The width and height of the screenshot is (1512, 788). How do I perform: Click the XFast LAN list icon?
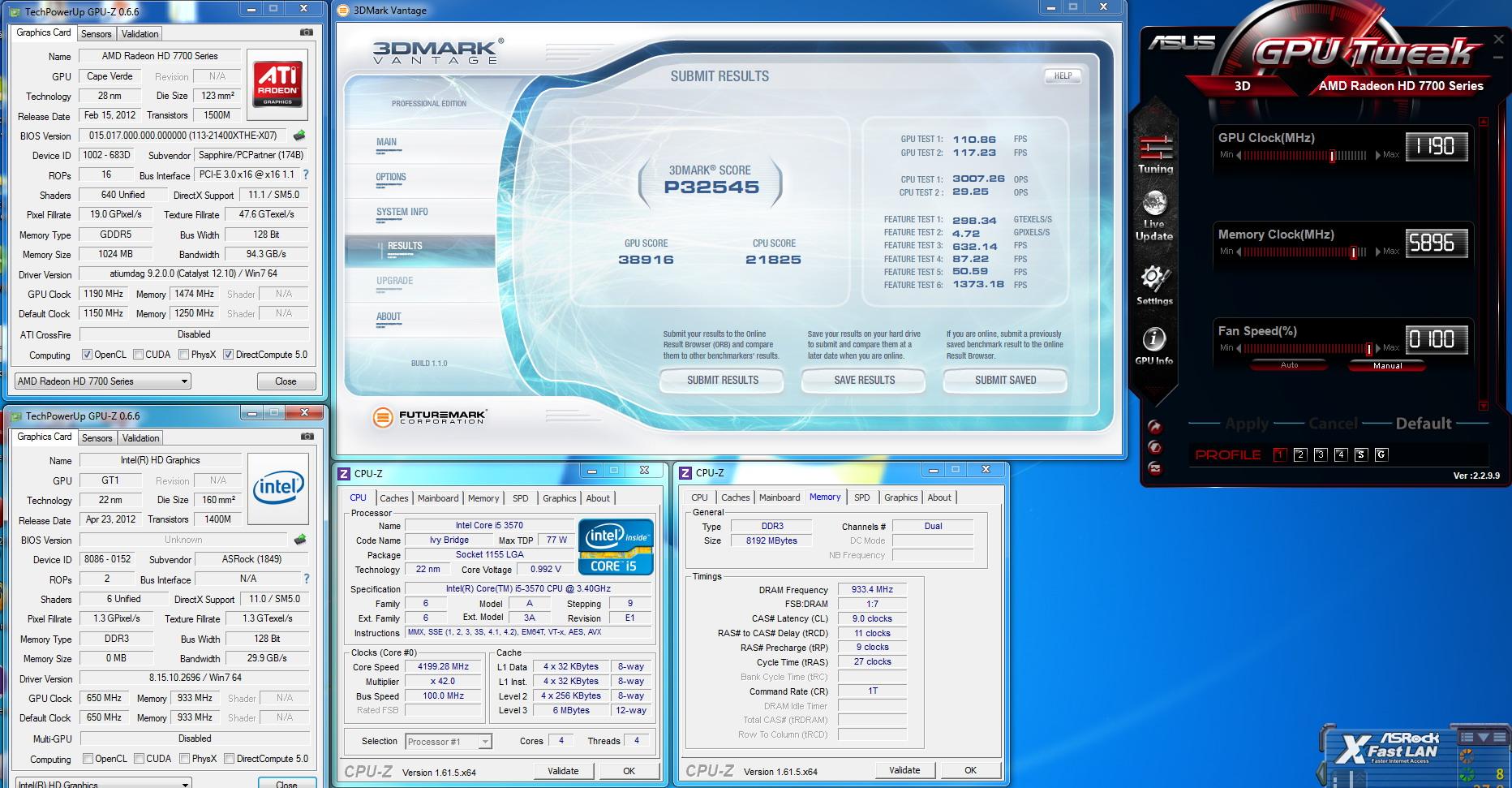(1466, 737)
